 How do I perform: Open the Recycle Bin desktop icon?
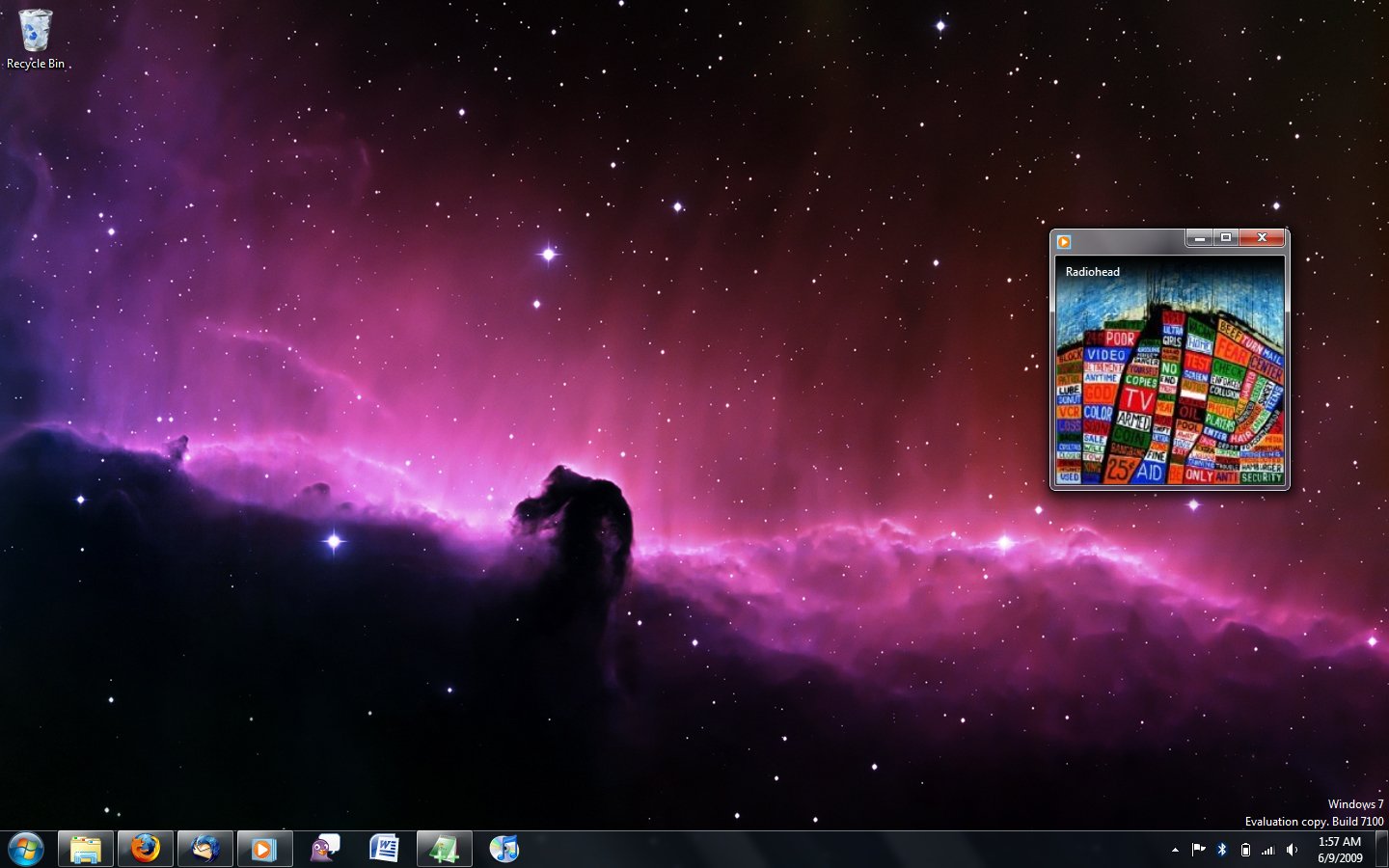point(36,39)
